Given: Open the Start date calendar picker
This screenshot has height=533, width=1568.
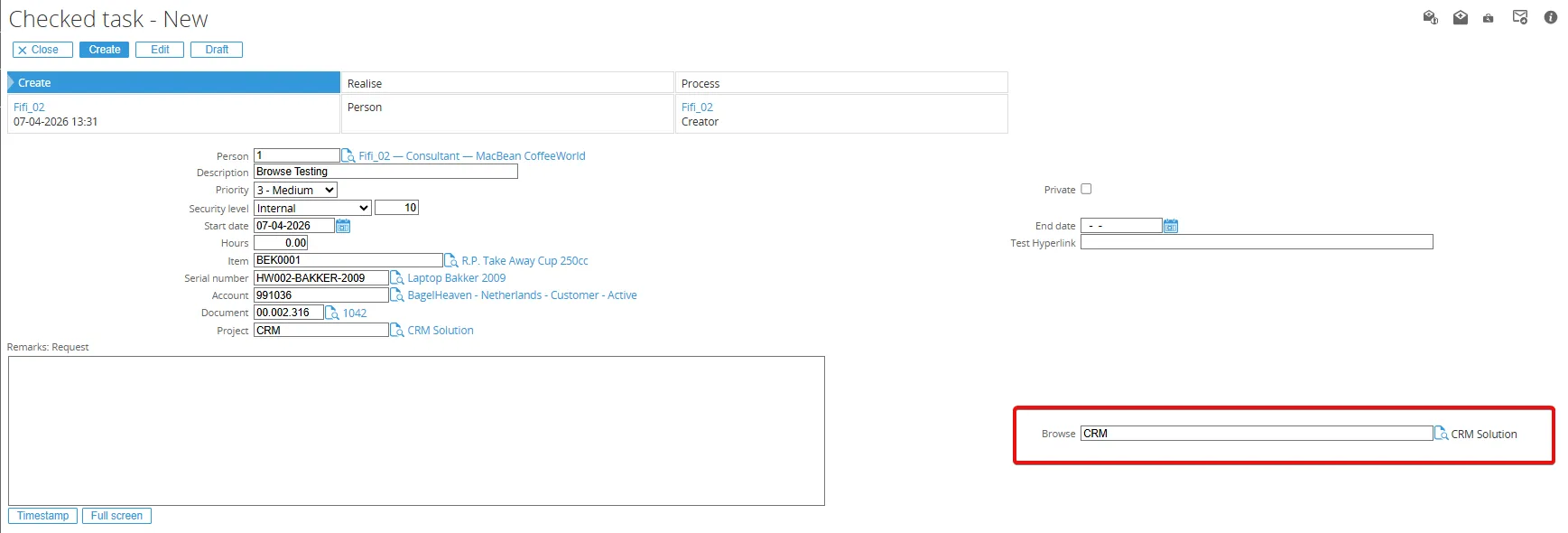Looking at the screenshot, I should pos(343,226).
